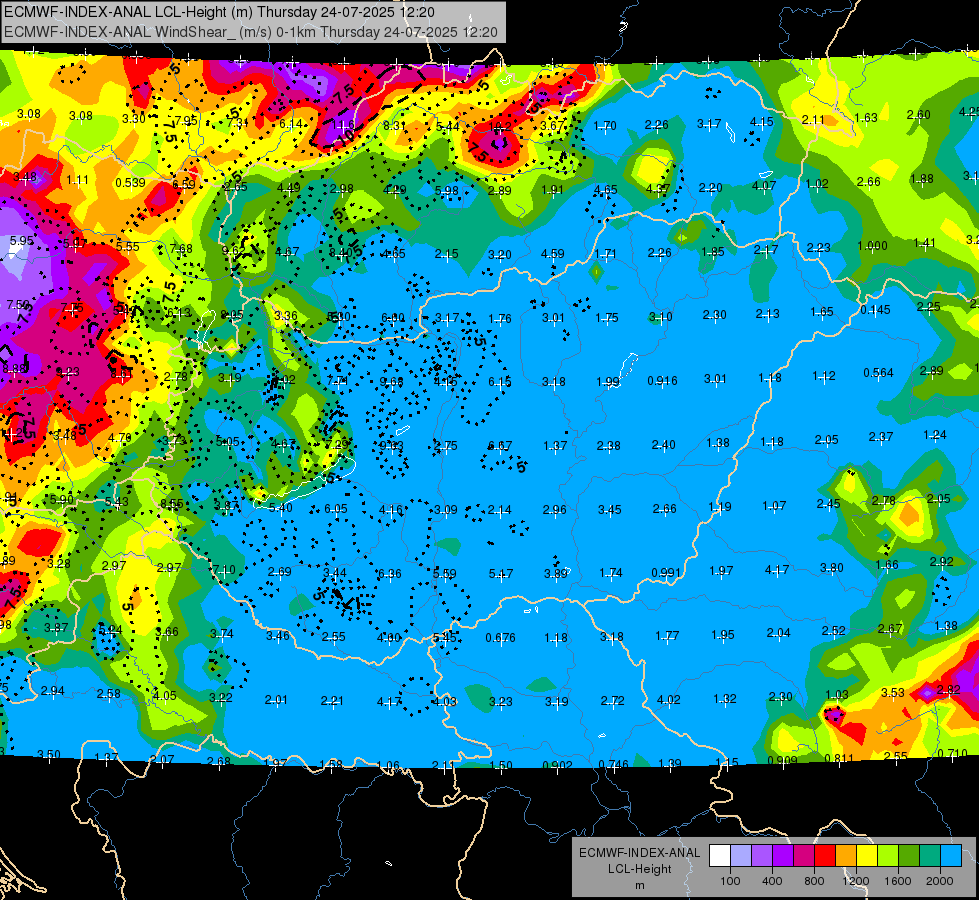Click the 7.68 grid value
The height and width of the screenshot is (900, 979).
point(181,249)
